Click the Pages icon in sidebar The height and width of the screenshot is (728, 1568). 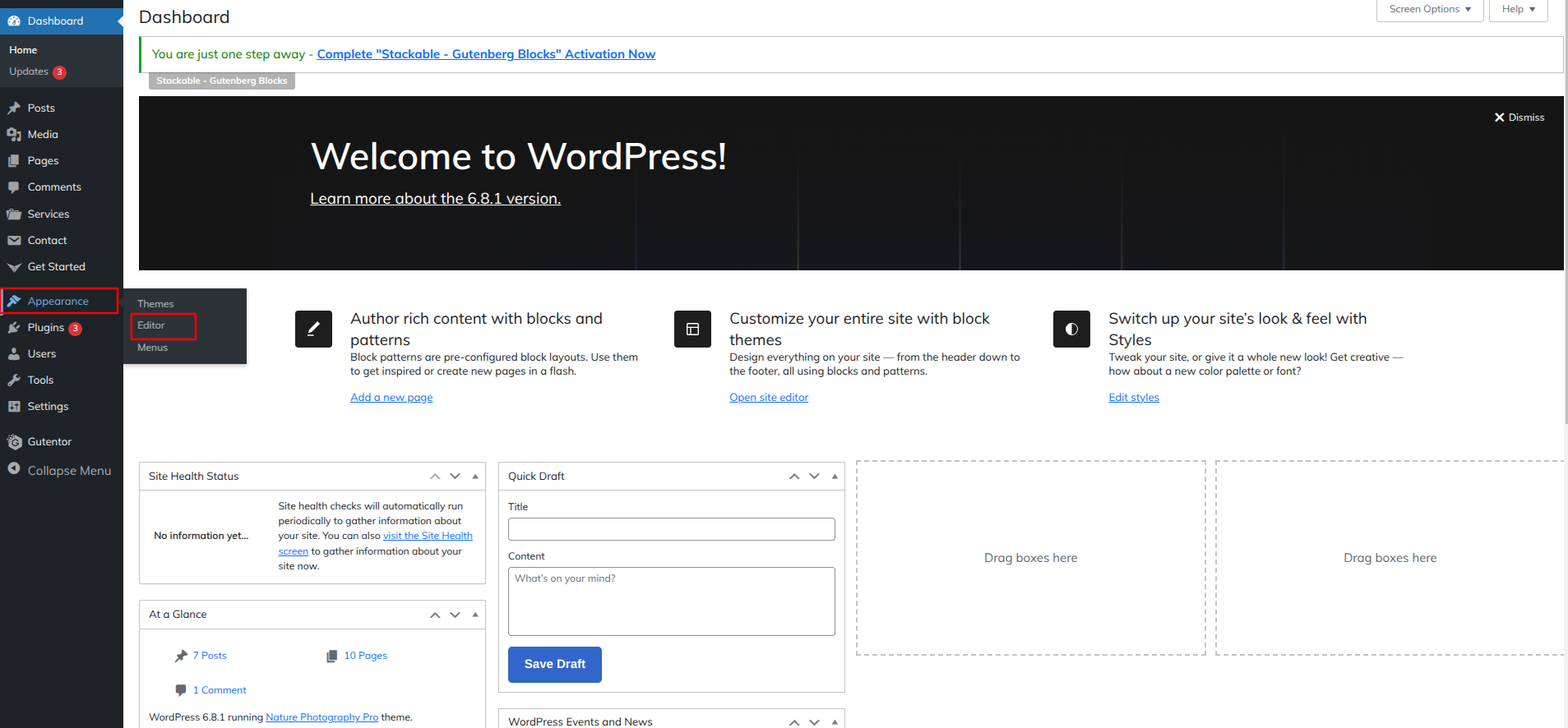point(14,160)
